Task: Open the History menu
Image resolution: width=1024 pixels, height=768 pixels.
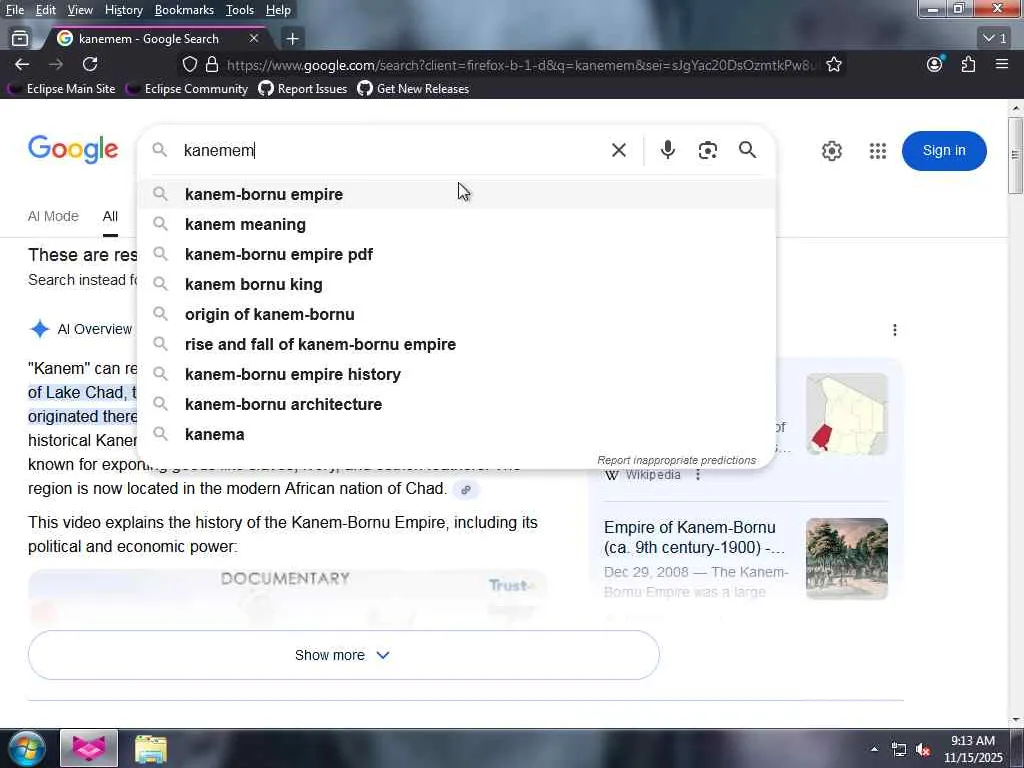Action: (123, 10)
